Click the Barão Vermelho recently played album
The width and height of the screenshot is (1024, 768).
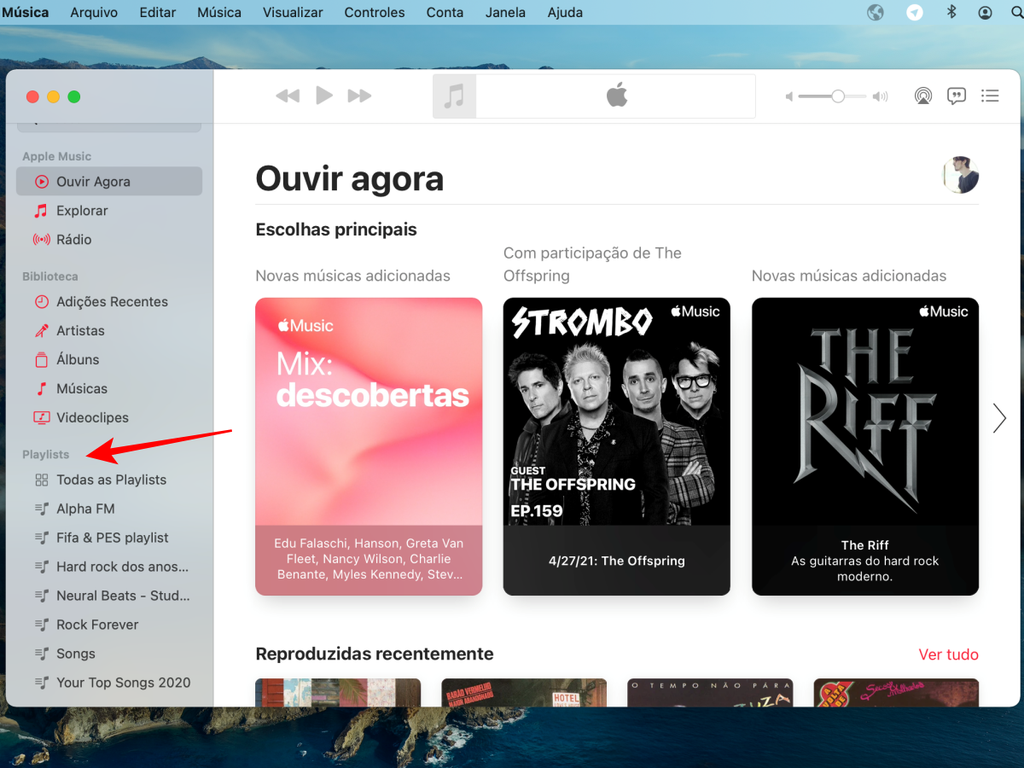(524, 692)
